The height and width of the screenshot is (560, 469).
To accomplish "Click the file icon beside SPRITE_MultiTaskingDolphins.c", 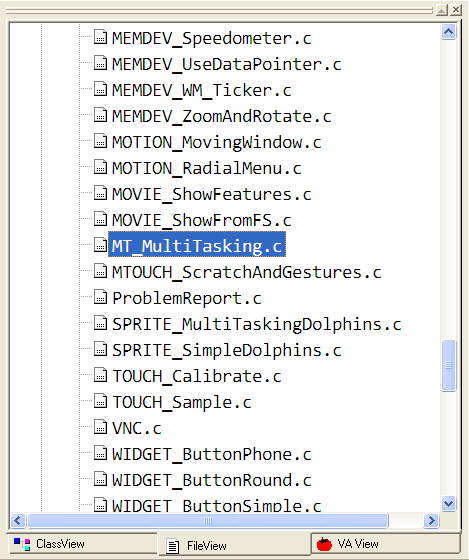I will [100, 323].
